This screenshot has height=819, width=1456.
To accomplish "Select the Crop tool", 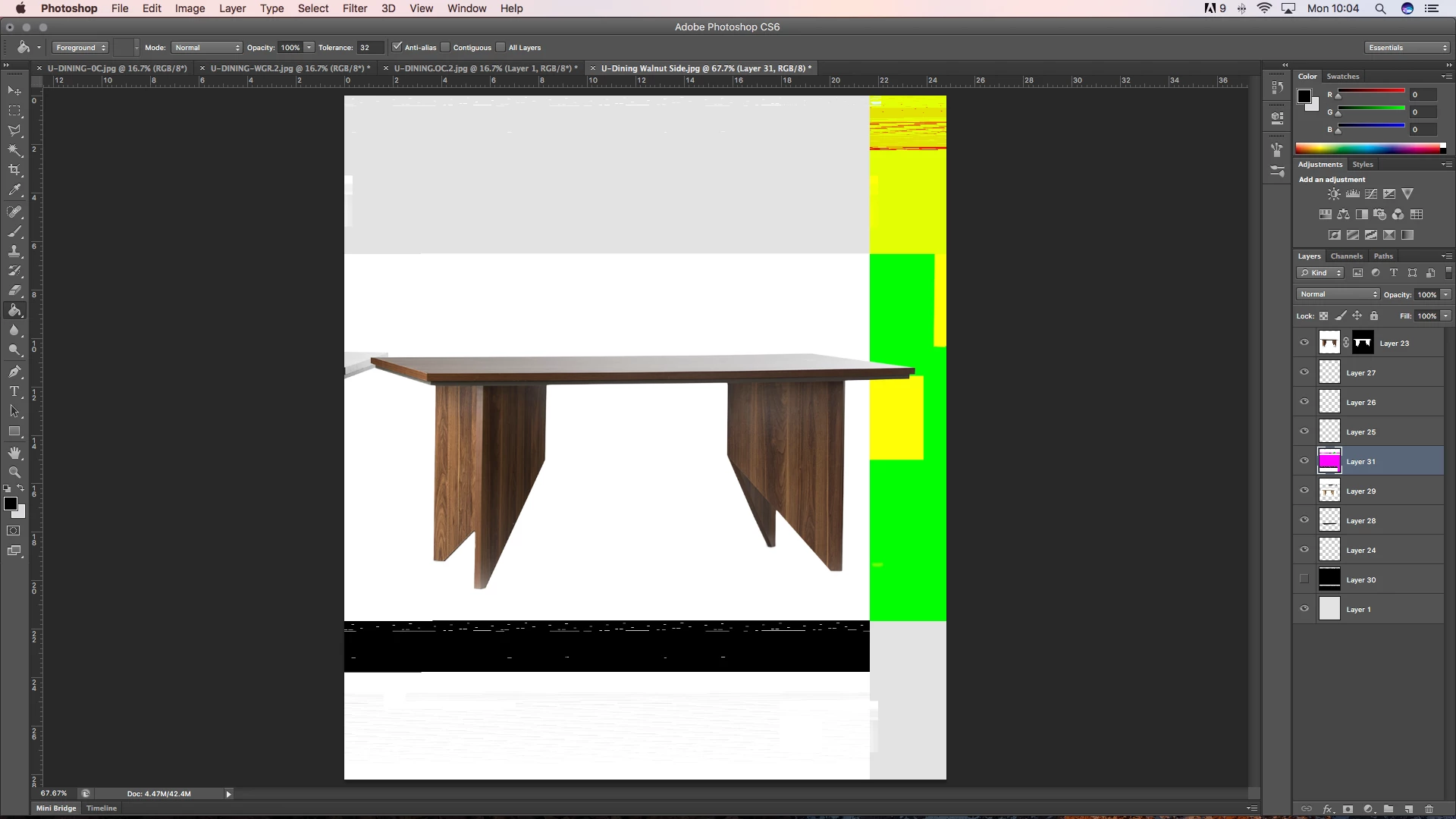I will pyautogui.click(x=14, y=170).
